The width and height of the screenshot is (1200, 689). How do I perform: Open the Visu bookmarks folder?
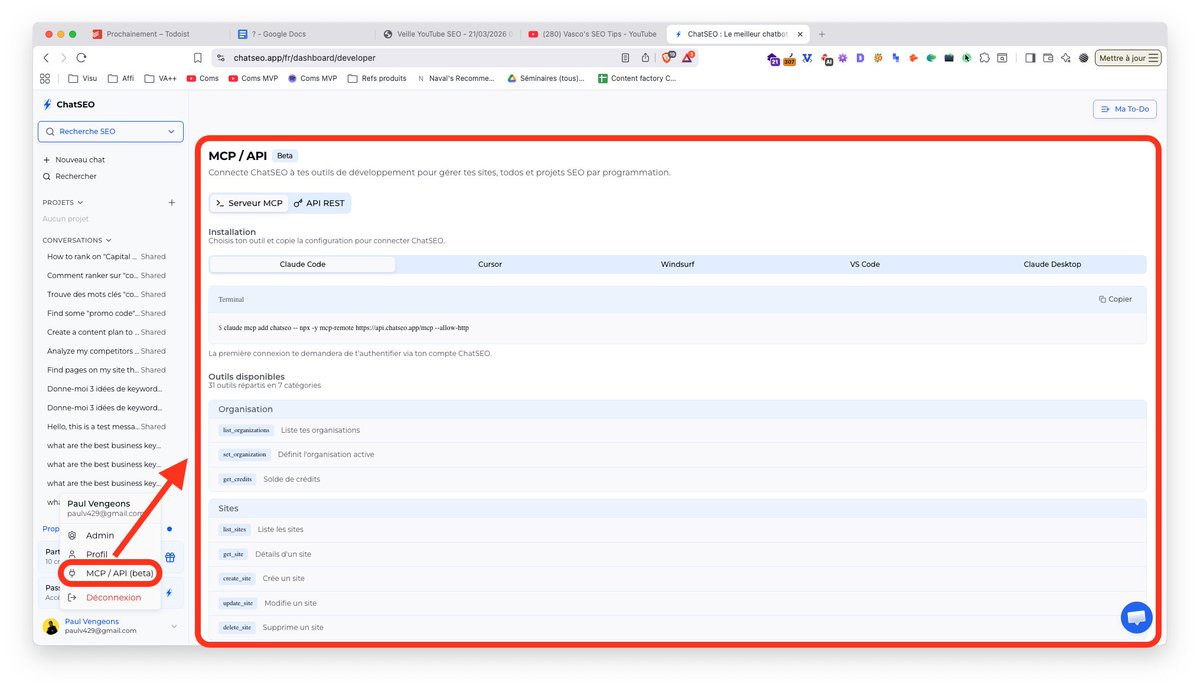83,78
